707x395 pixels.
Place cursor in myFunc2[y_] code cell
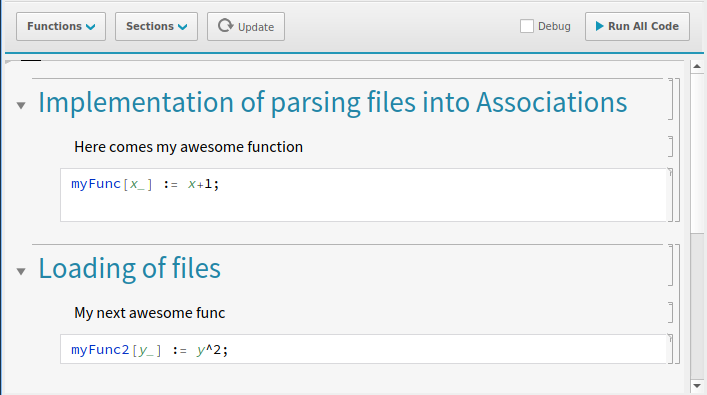pos(363,349)
